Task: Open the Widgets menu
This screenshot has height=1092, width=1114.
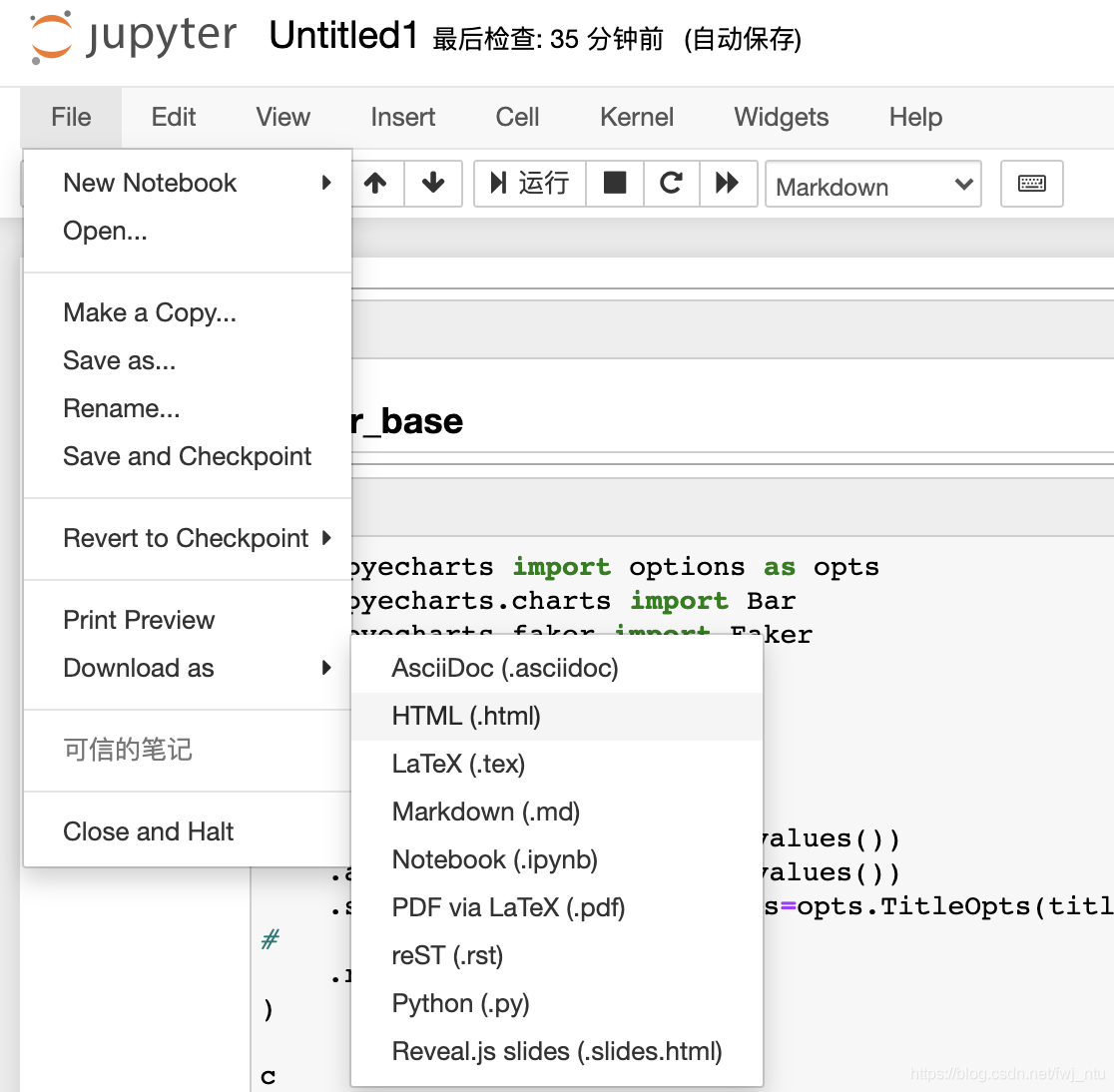Action: pos(781,117)
